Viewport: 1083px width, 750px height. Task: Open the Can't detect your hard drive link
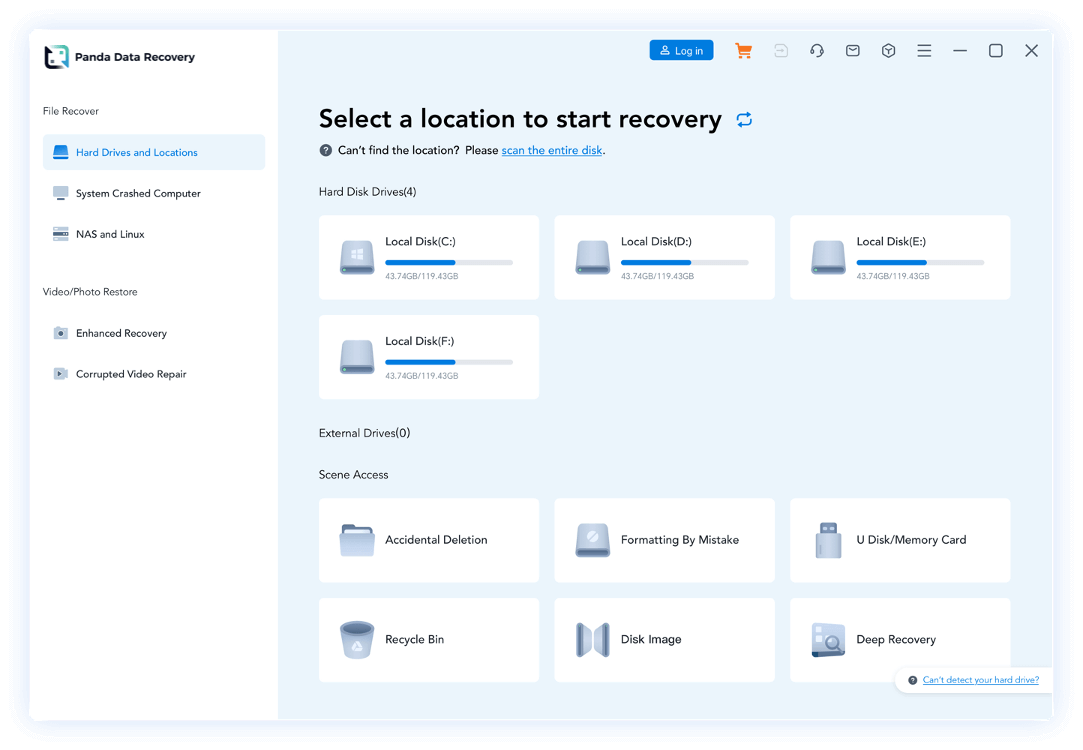point(980,680)
